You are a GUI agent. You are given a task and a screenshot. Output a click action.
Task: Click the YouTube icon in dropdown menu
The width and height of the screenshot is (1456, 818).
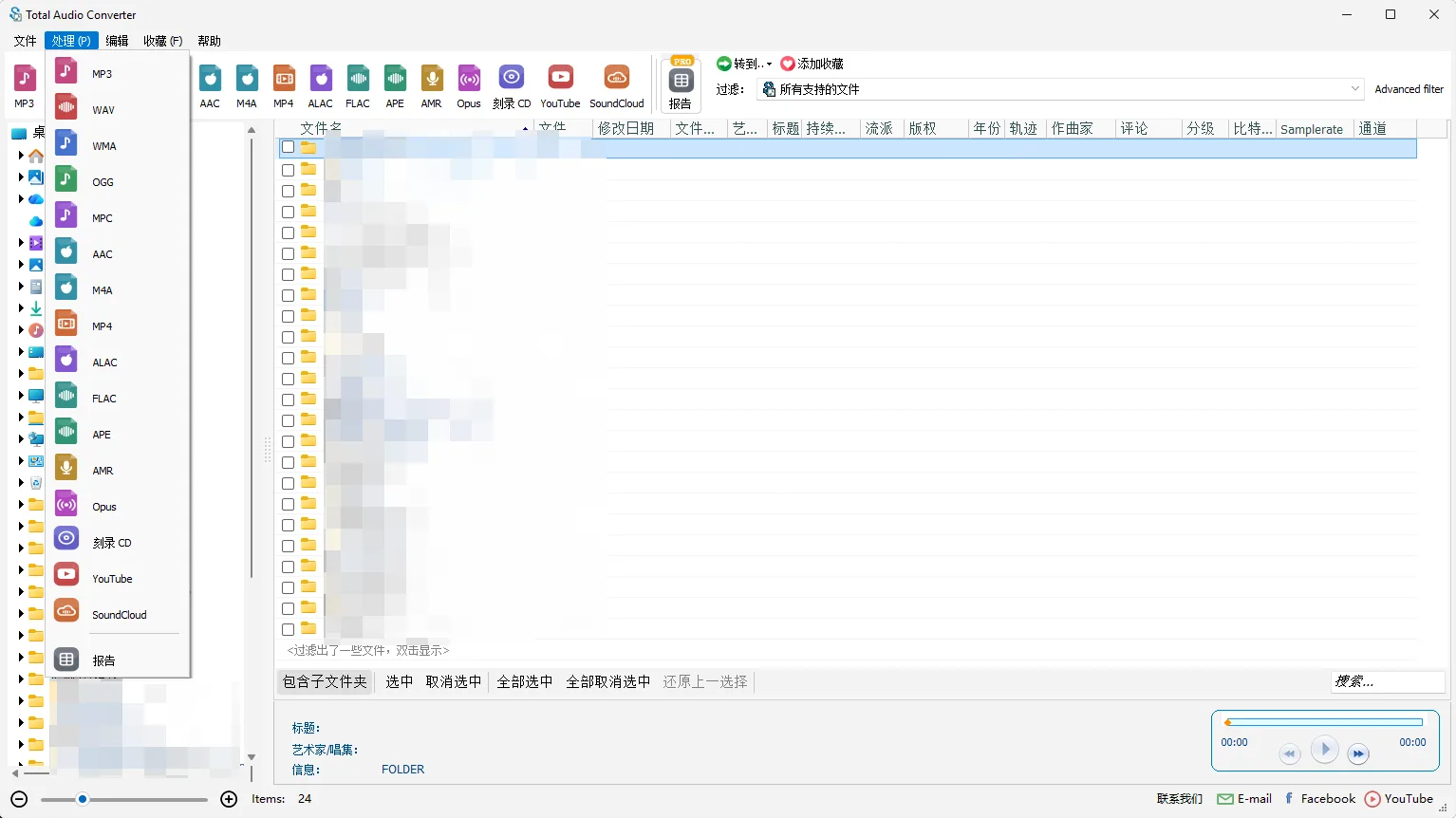click(66, 574)
